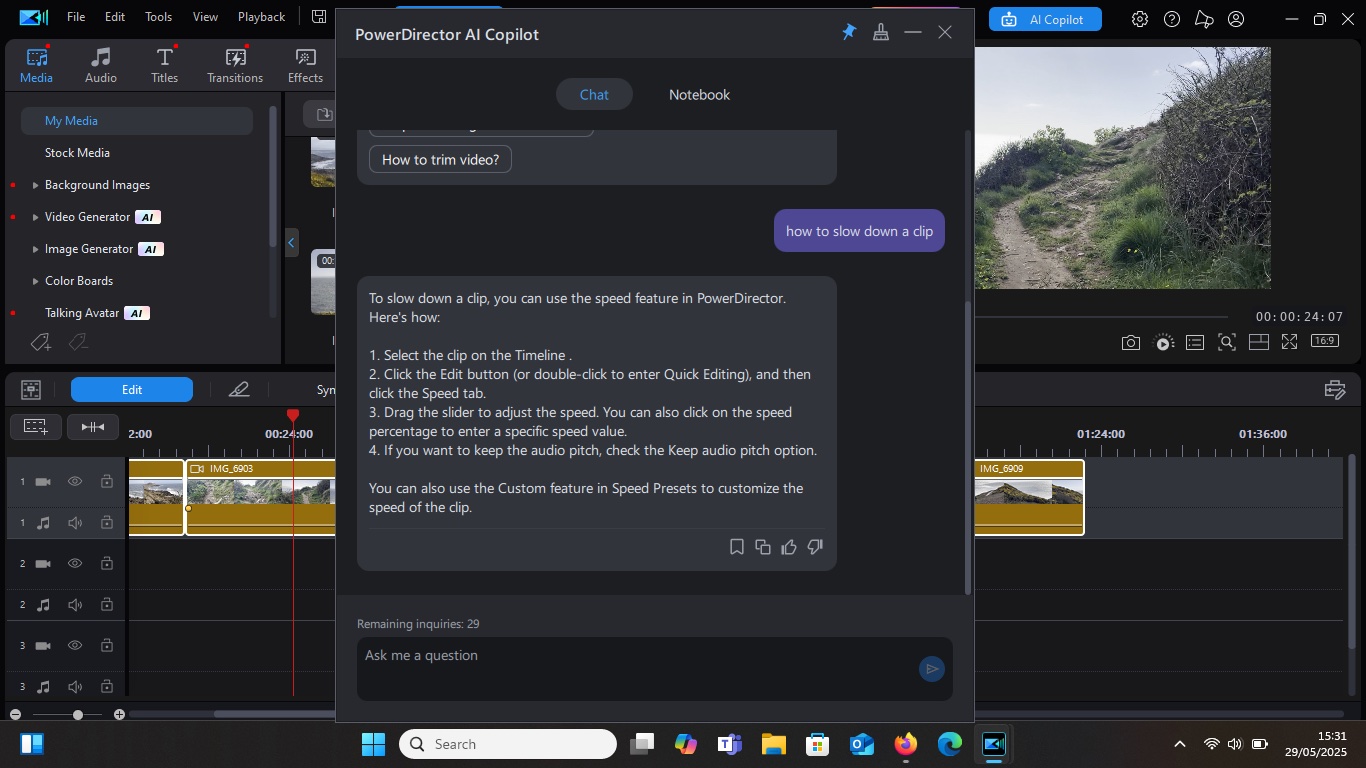Open the settings gear in the title bar
Viewport: 1366px width, 768px height.
pyautogui.click(x=1140, y=19)
